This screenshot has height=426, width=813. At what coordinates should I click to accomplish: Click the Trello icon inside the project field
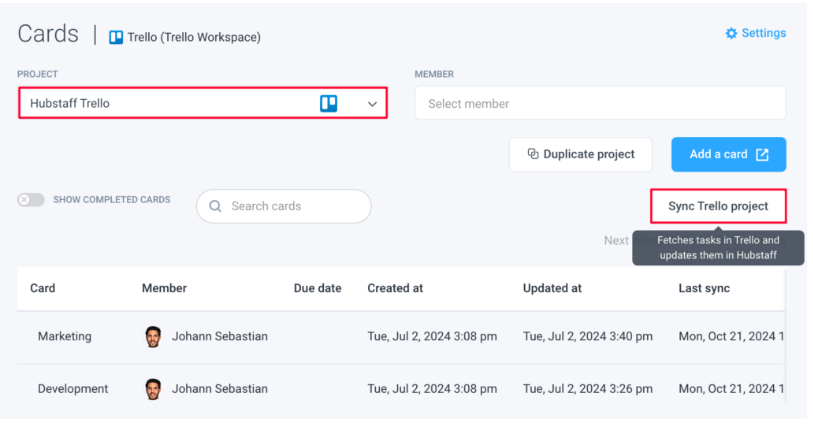click(328, 103)
